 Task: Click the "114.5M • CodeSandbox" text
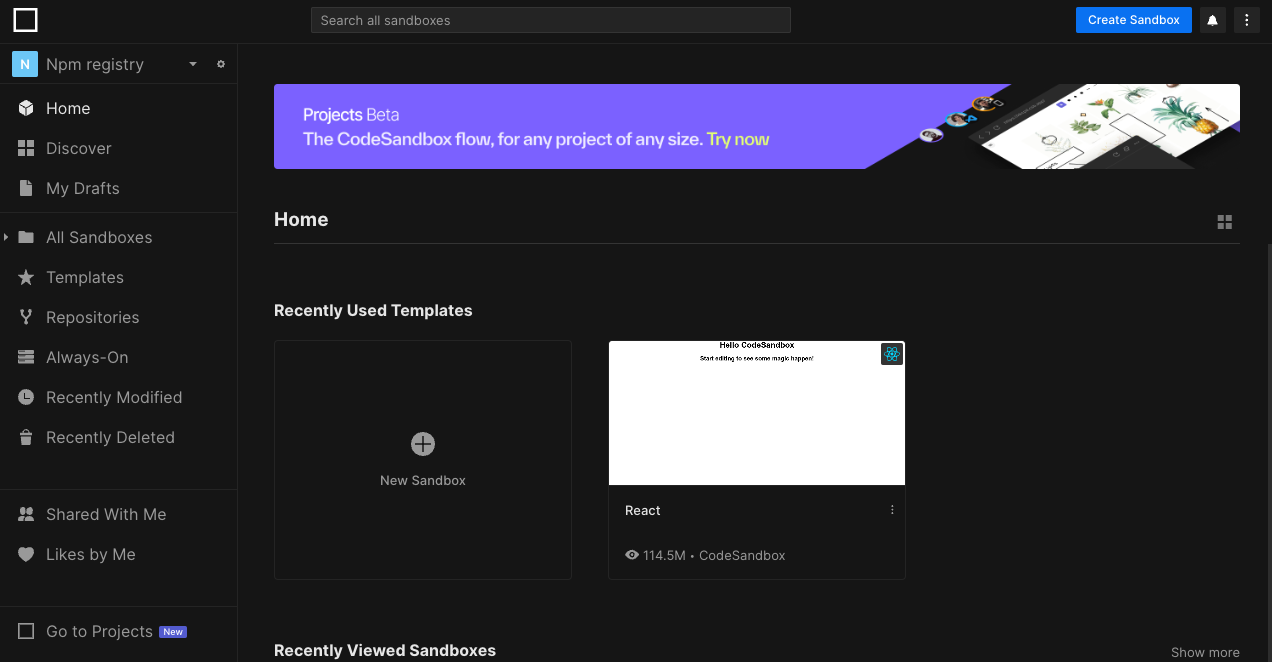(x=714, y=555)
